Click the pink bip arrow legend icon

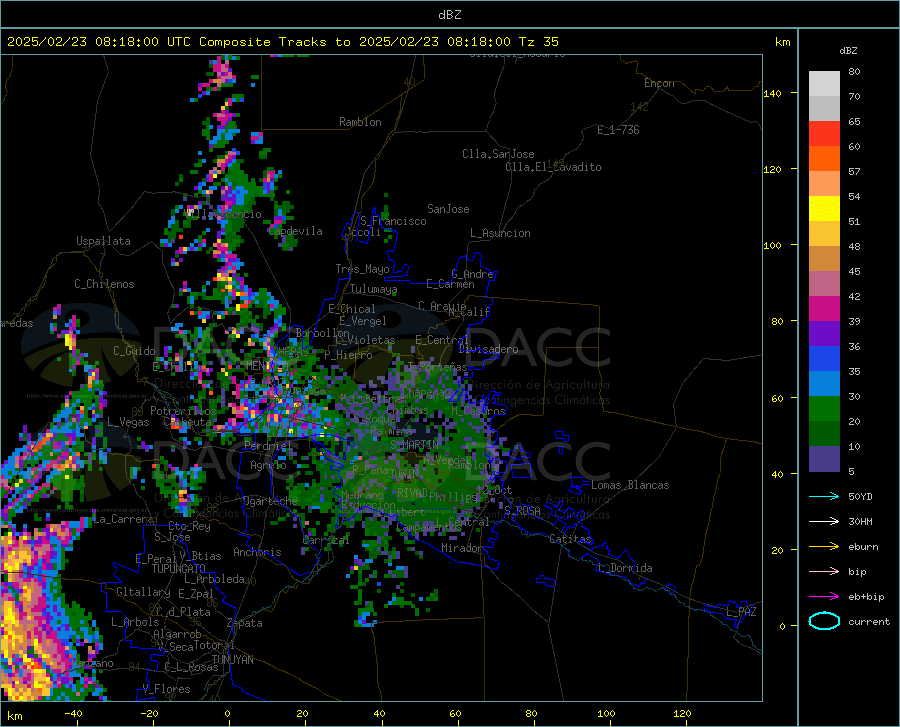[x=824, y=572]
